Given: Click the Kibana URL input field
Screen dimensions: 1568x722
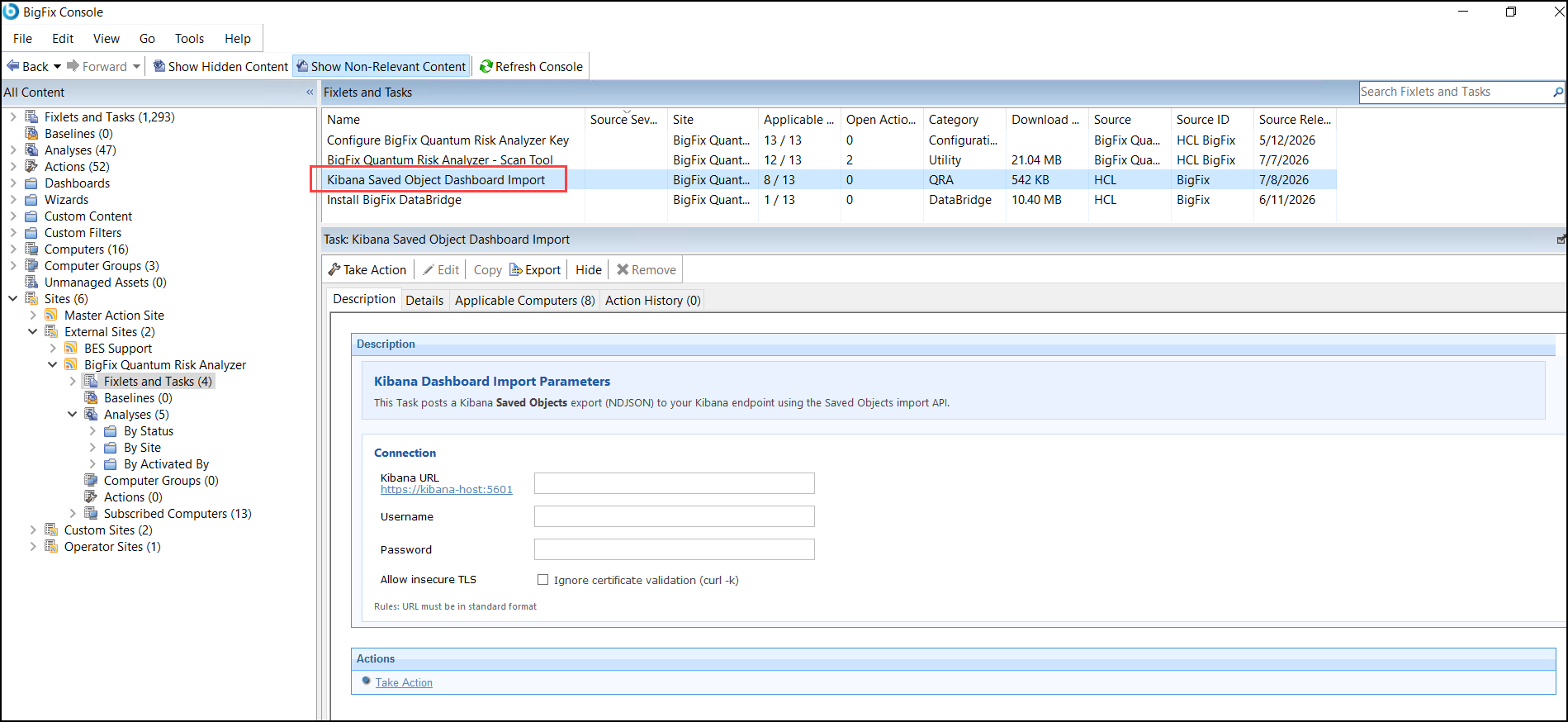Looking at the screenshot, I should (x=675, y=483).
